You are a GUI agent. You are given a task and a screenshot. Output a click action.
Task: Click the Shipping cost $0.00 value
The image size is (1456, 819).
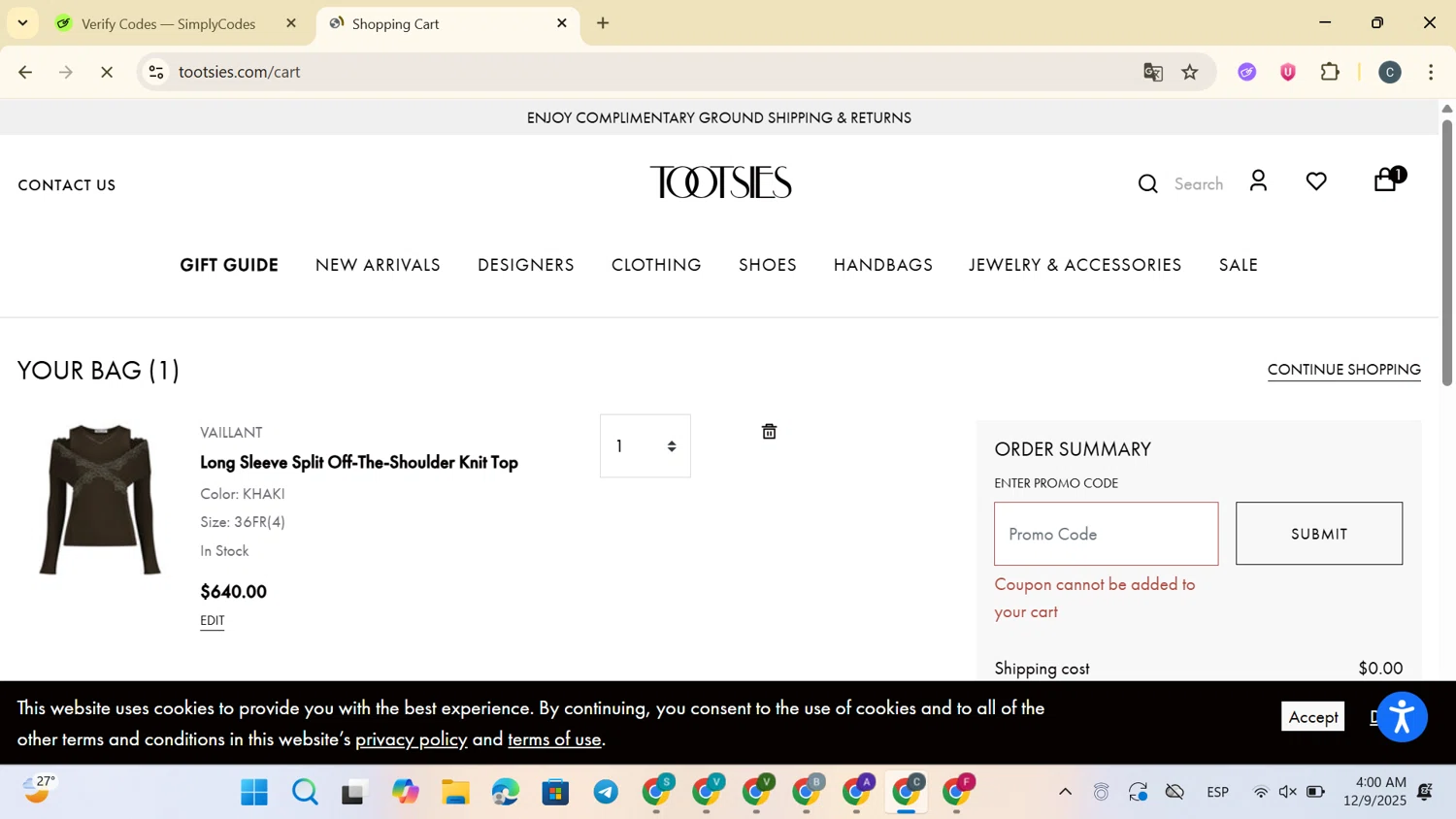click(x=1380, y=669)
